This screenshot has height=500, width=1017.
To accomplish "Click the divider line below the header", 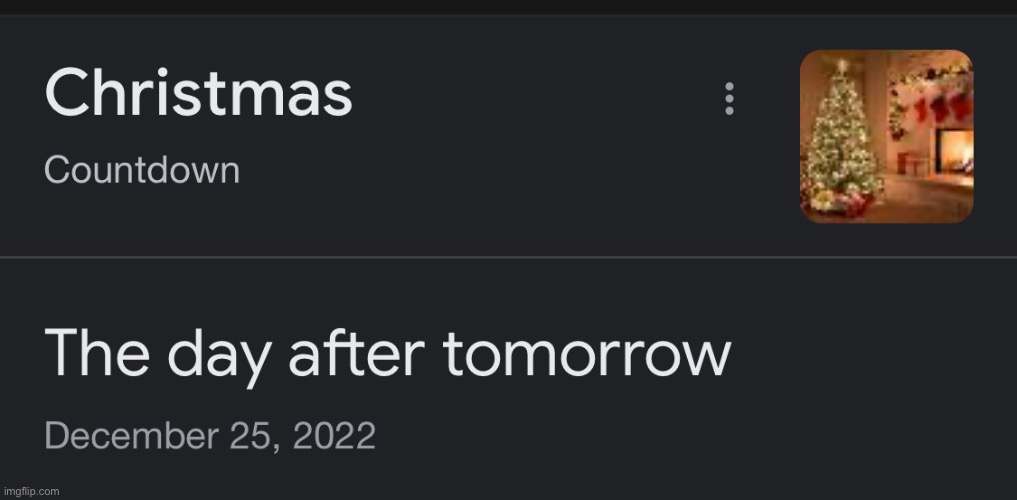I will 508,257.
